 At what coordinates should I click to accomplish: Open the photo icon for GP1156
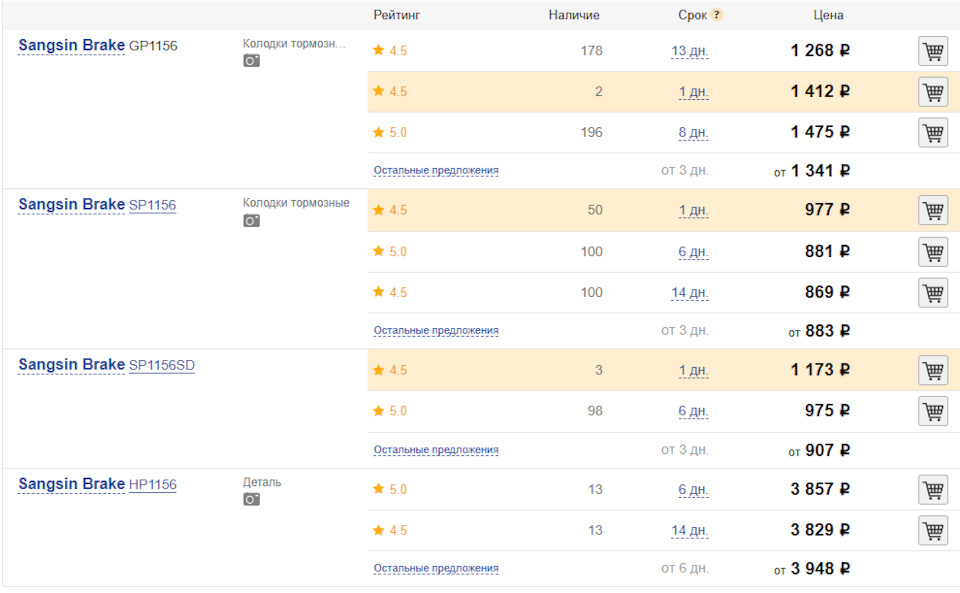click(252, 61)
